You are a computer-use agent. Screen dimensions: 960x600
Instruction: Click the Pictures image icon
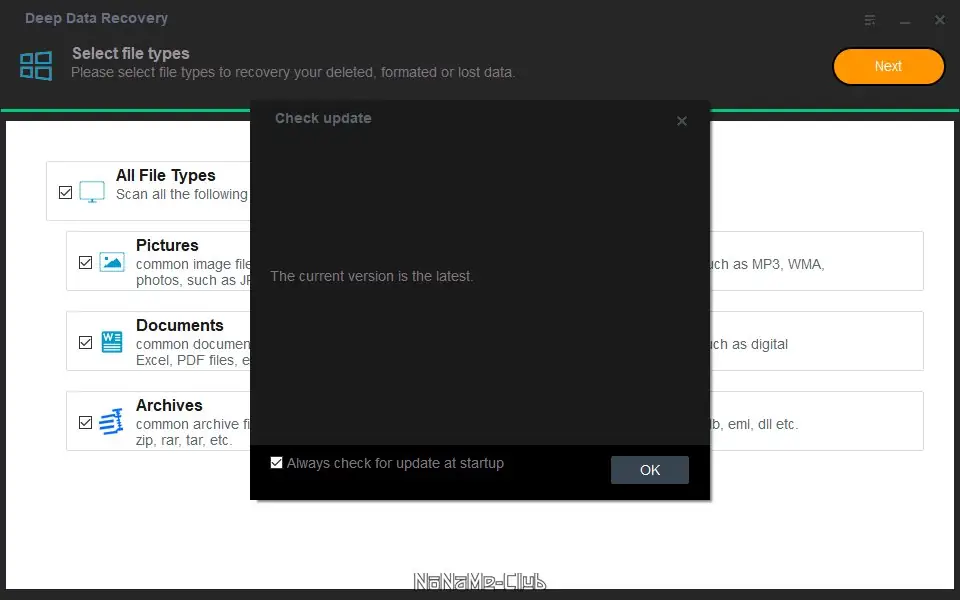click(112, 262)
